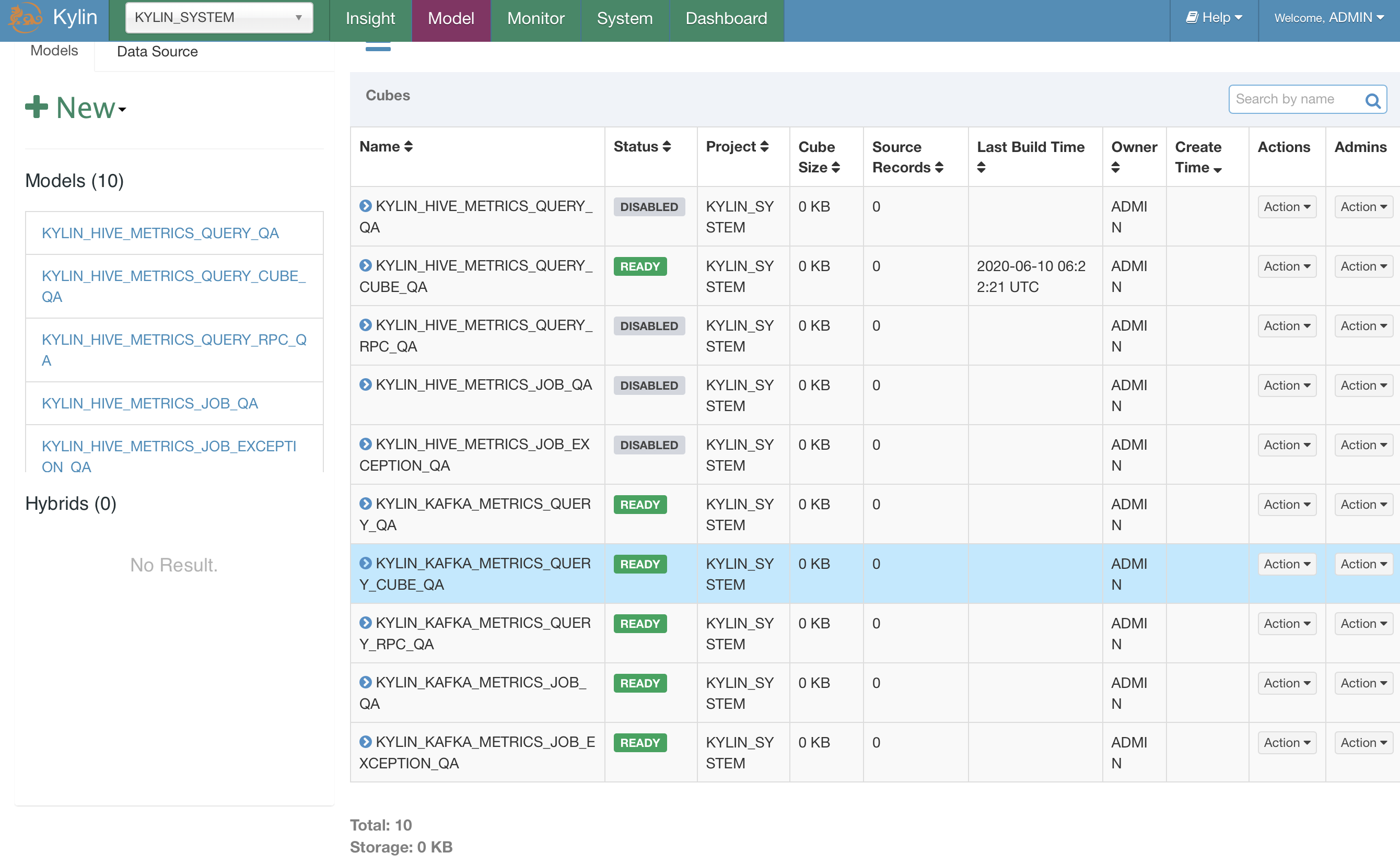This screenshot has width=1400, height=865.
Task: Click the Search by name field
Action: point(1294,100)
